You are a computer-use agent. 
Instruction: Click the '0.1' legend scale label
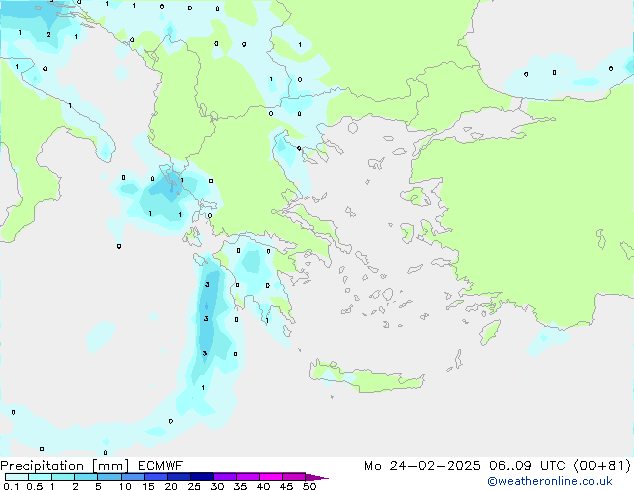(11, 486)
